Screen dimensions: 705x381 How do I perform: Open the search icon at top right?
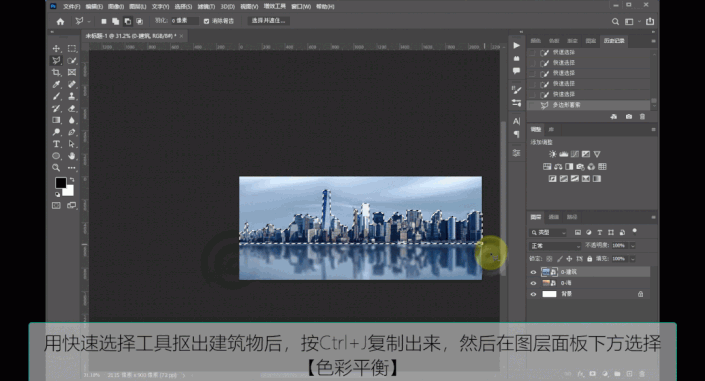point(615,21)
